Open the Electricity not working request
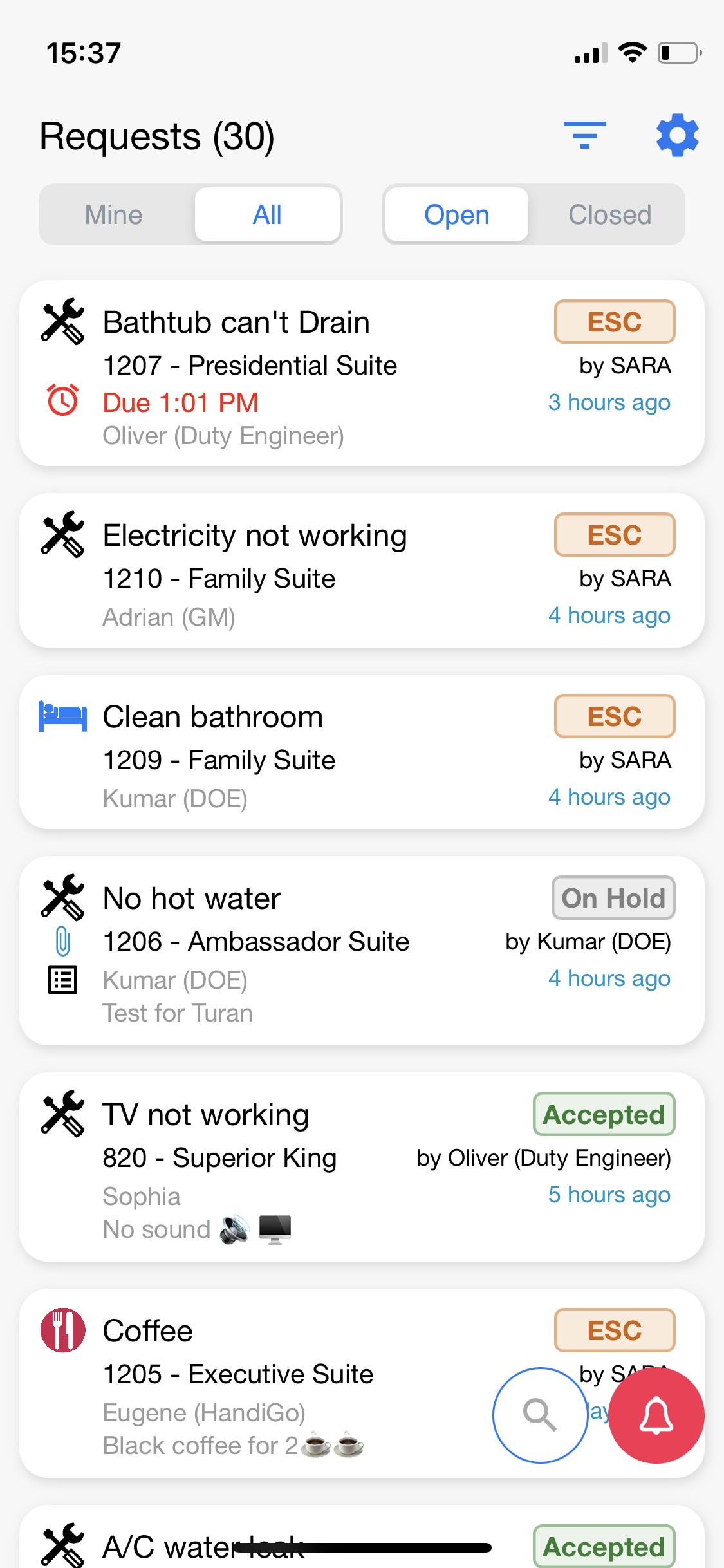This screenshot has height=1568, width=724. (255, 536)
